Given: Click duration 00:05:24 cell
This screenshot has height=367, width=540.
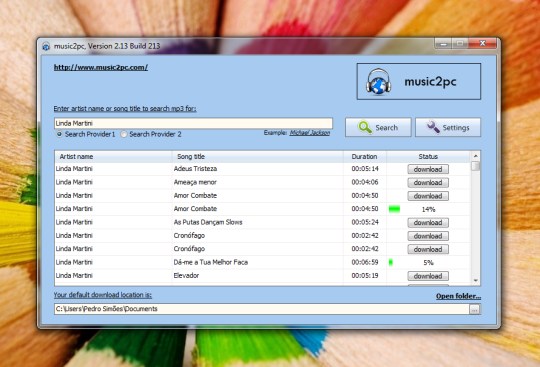Looking at the screenshot, I should (x=365, y=222).
